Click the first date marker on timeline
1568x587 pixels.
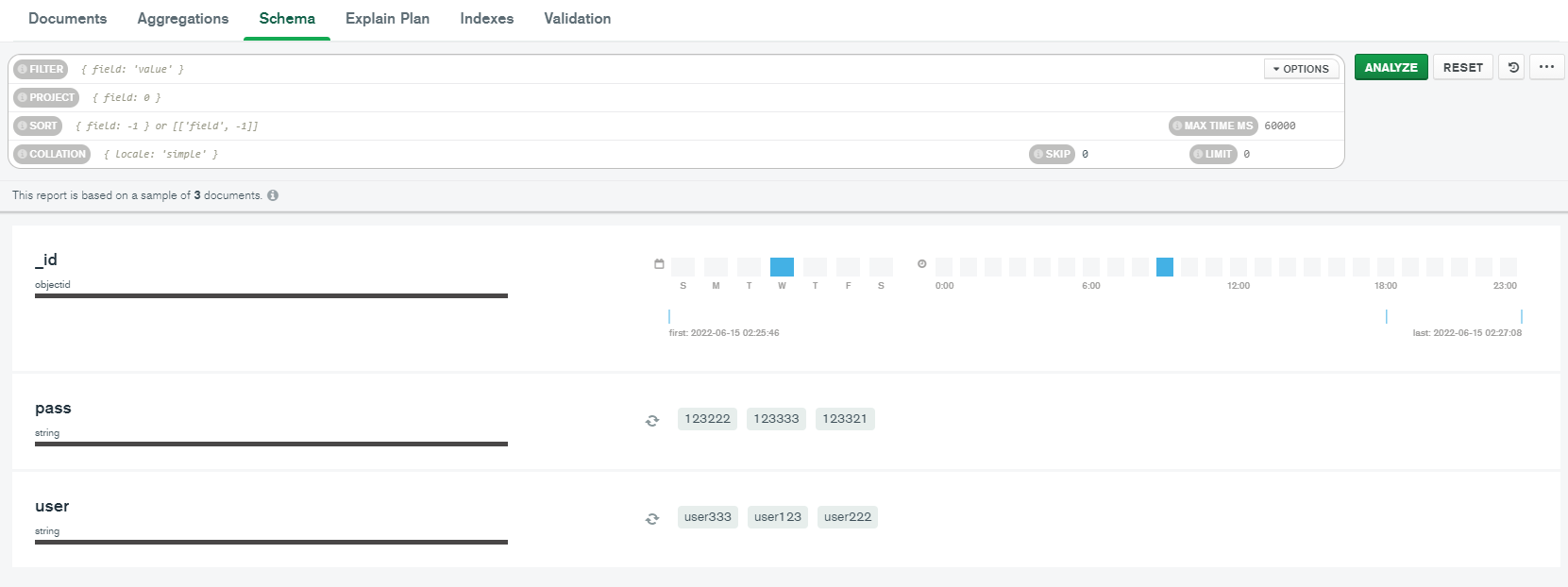coord(669,316)
